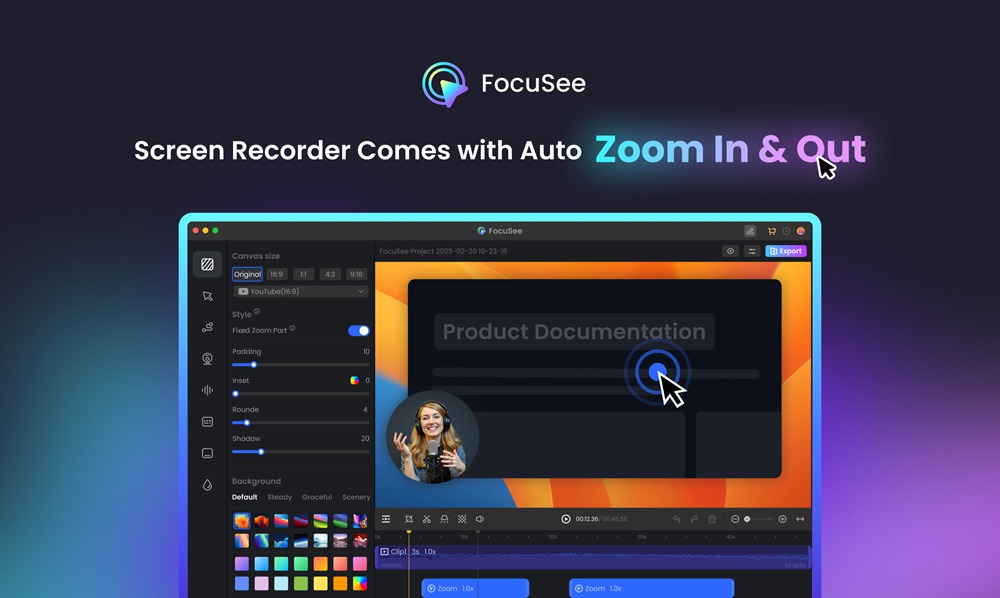
Task: Open the Inset color picker swatch
Action: (x=354, y=381)
